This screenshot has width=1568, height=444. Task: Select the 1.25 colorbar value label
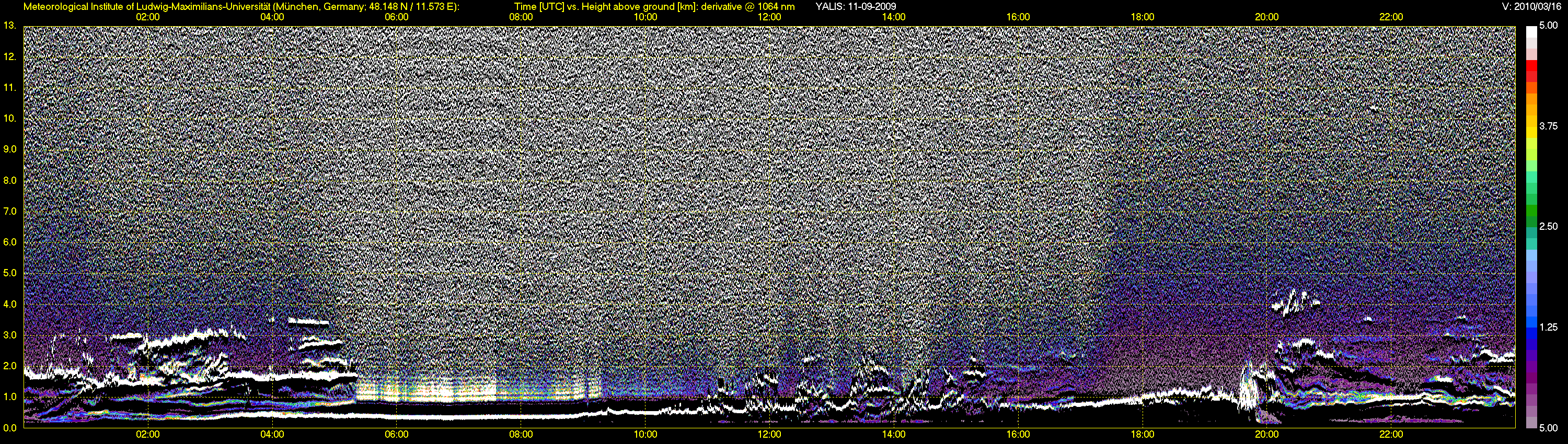pyautogui.click(x=1549, y=327)
